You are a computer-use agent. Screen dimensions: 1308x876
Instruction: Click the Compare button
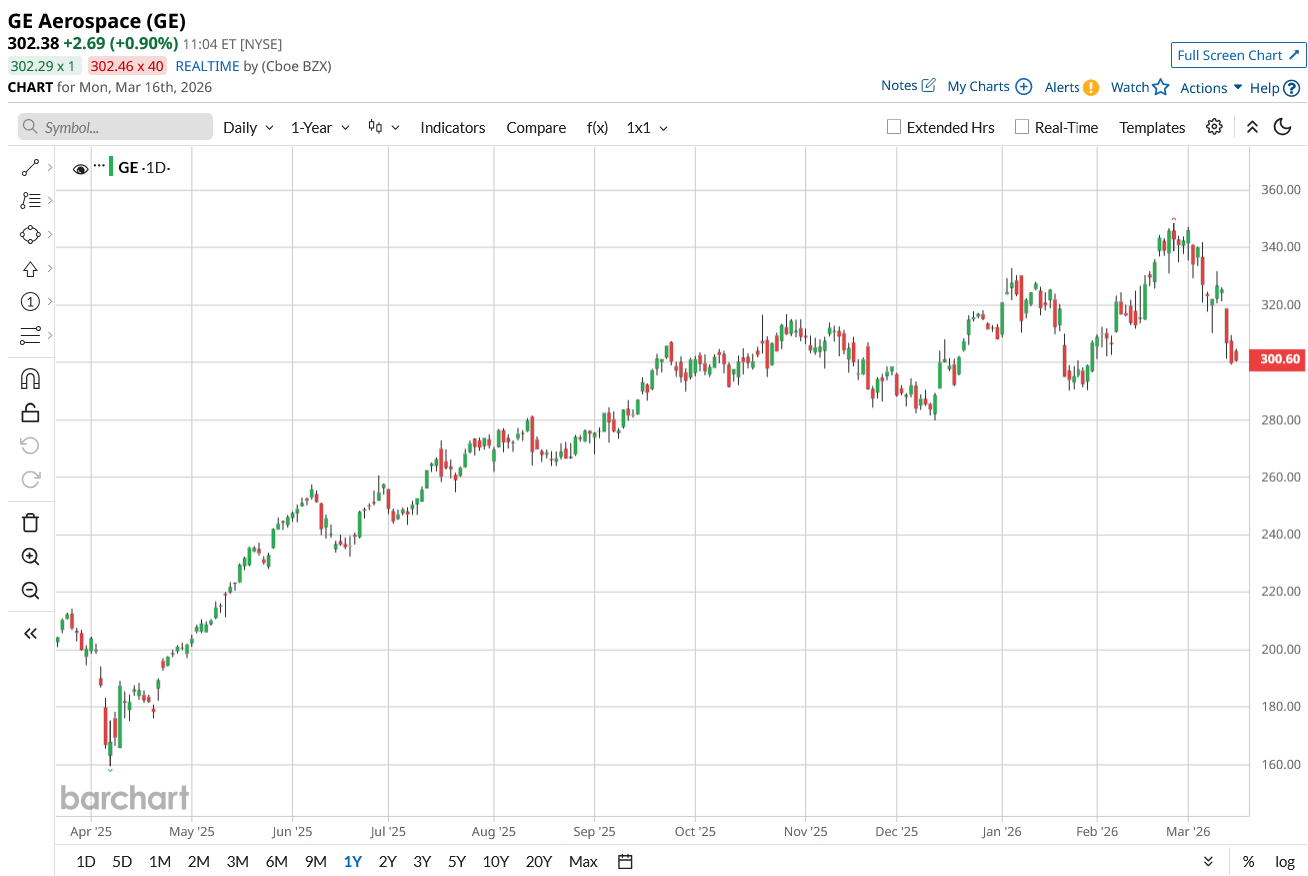536,127
